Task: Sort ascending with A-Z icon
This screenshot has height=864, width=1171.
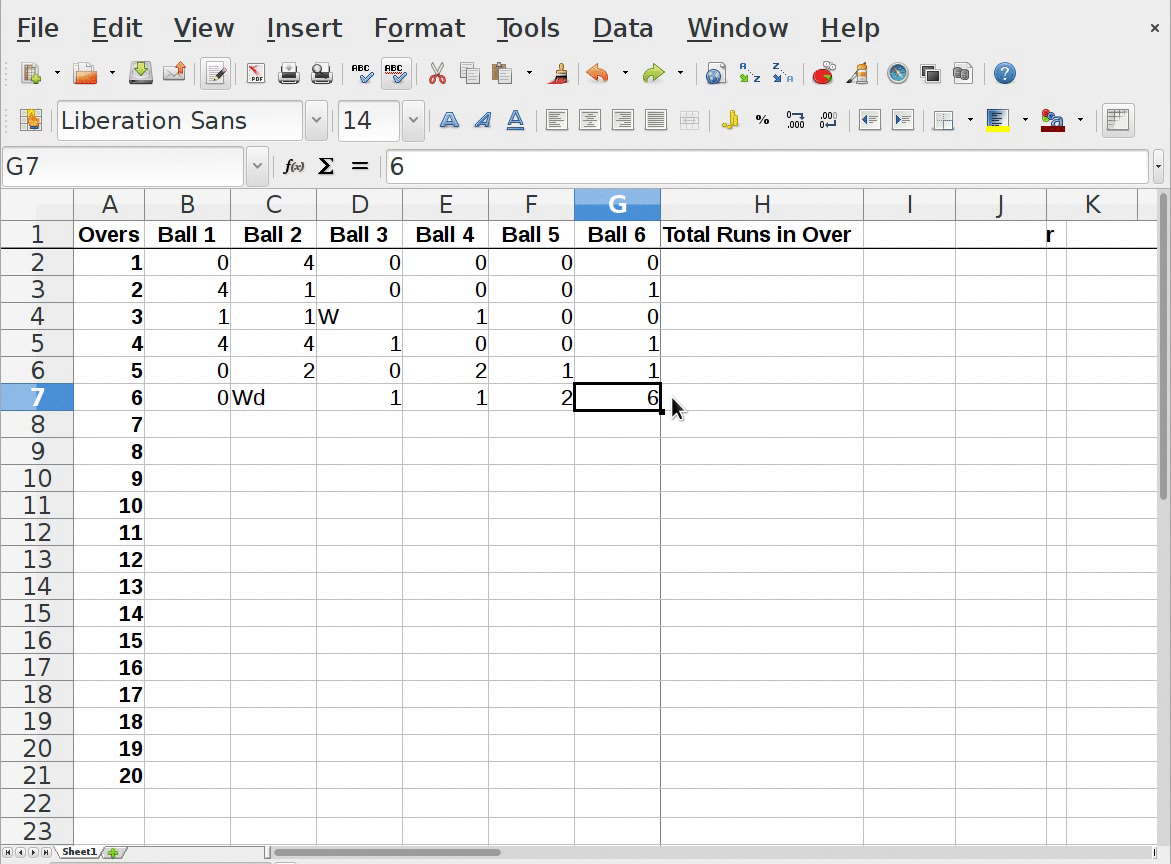Action: click(749, 73)
